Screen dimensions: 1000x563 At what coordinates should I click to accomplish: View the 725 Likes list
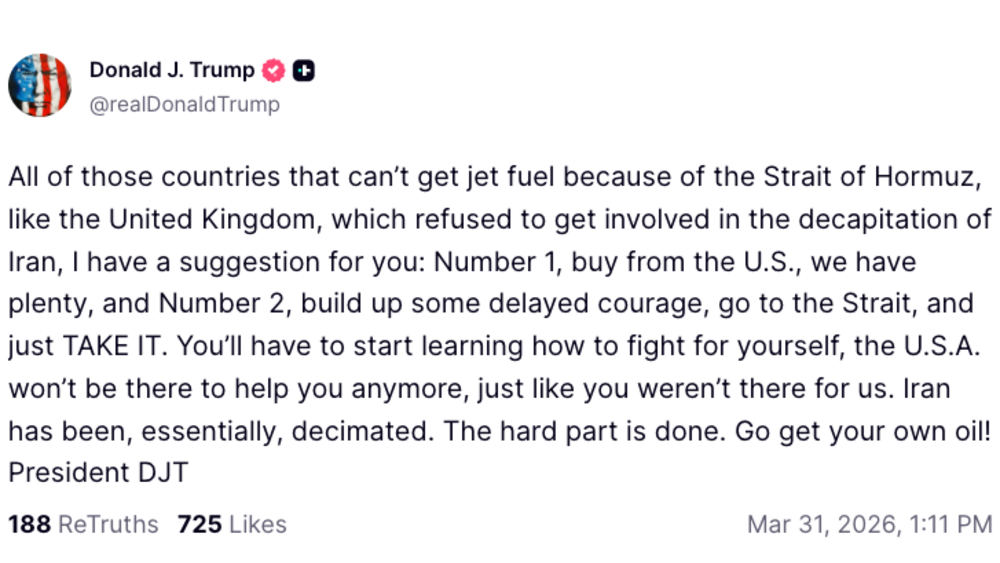[x=232, y=524]
